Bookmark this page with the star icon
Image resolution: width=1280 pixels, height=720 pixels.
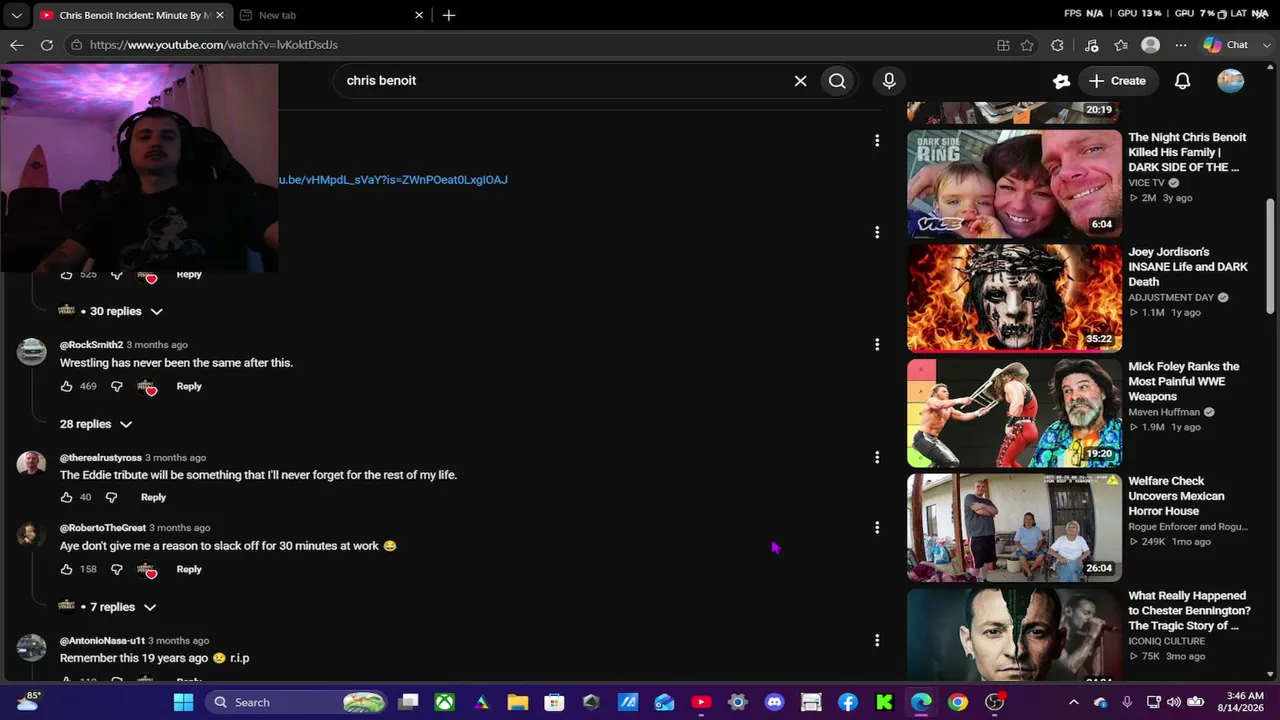coord(1027,45)
